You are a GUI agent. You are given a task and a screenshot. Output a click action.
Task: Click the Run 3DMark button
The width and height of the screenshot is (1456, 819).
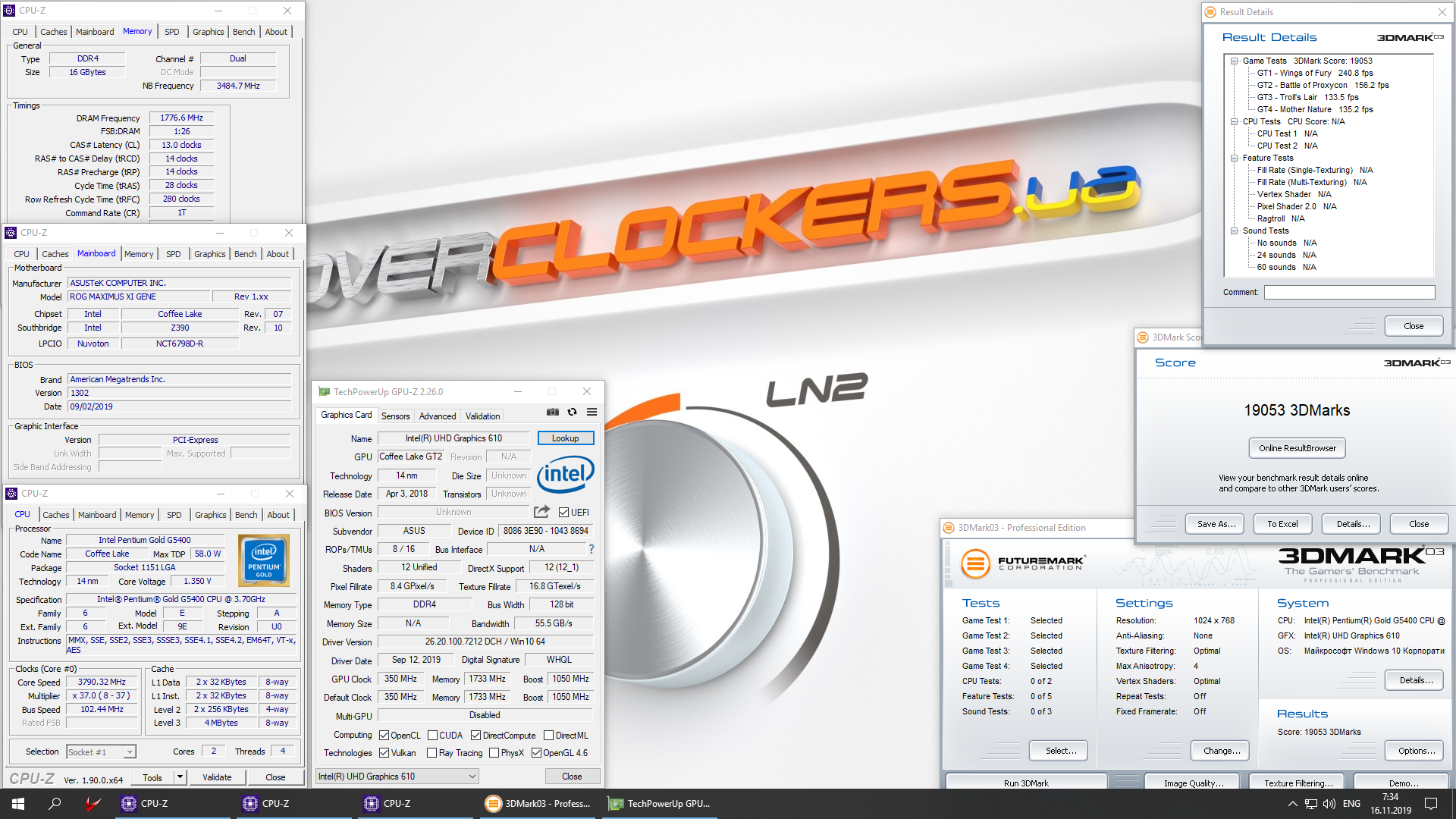[1026, 782]
